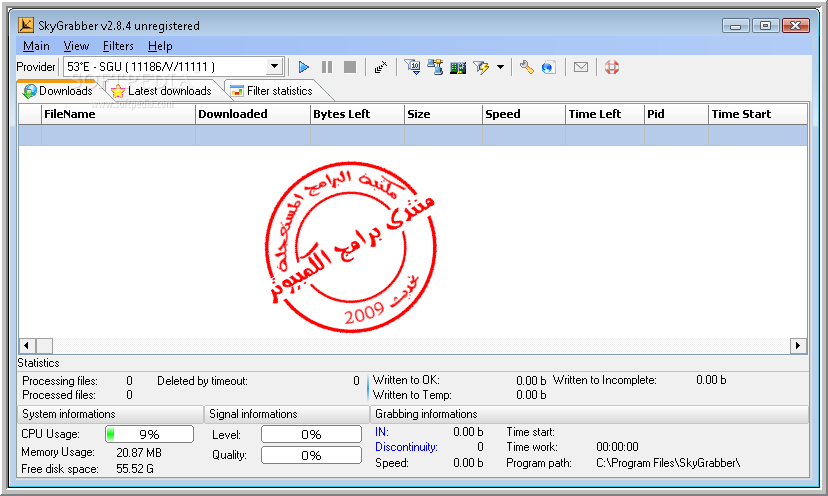Click the network computers icon
Viewport: 828px width, 496px height.
tap(435, 67)
